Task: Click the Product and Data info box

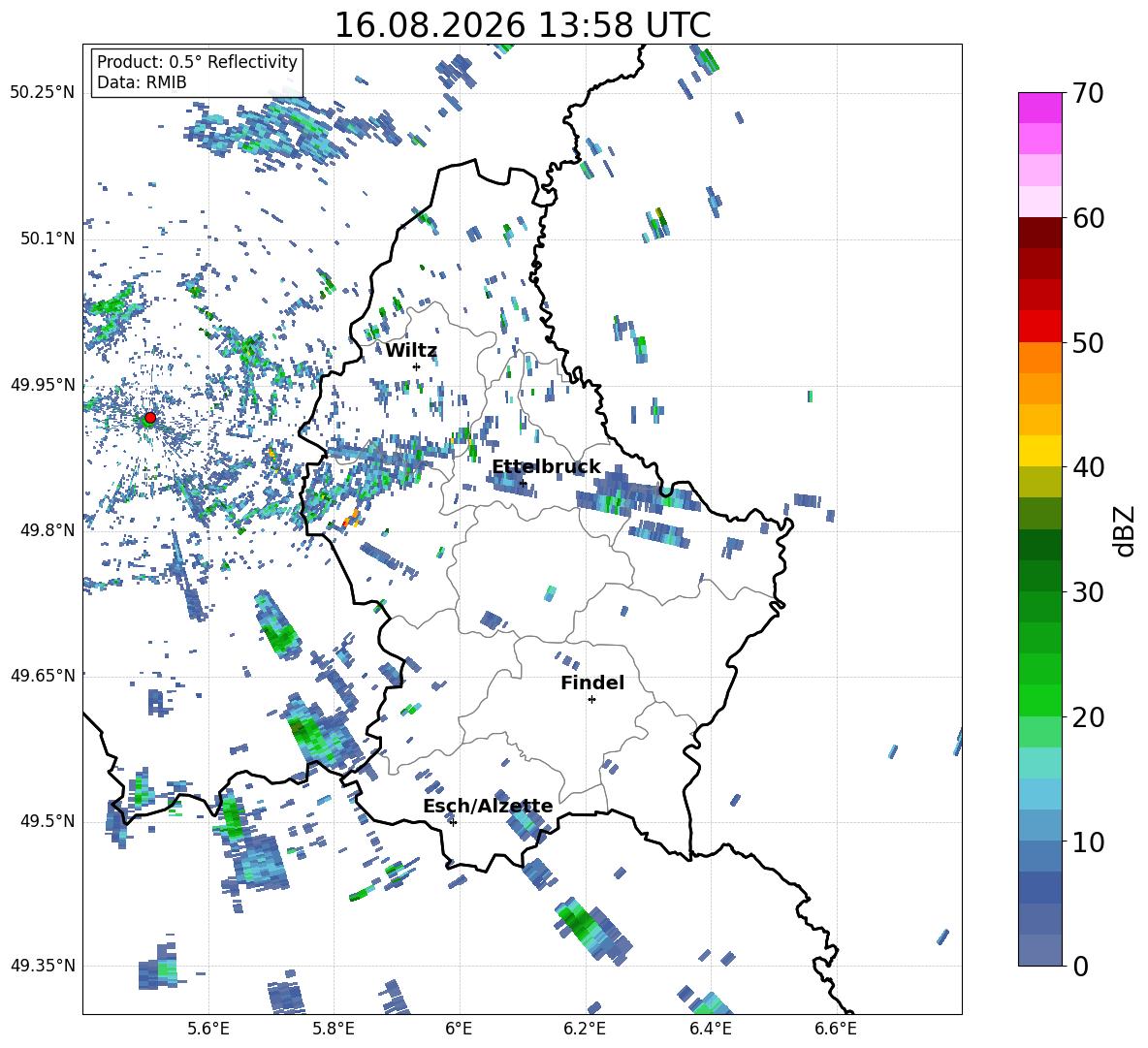Action: coord(197,72)
